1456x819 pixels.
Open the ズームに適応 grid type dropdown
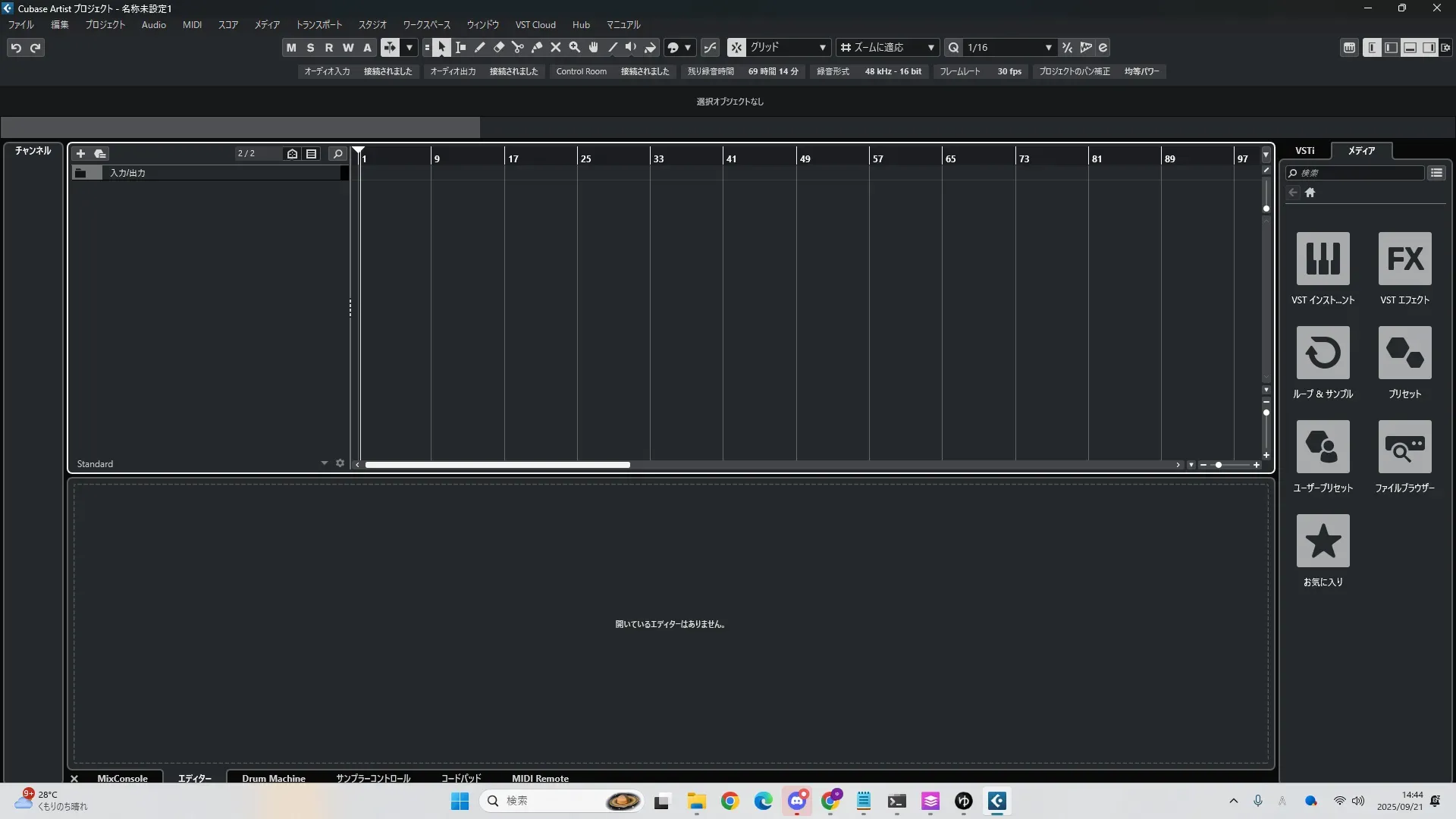(887, 48)
